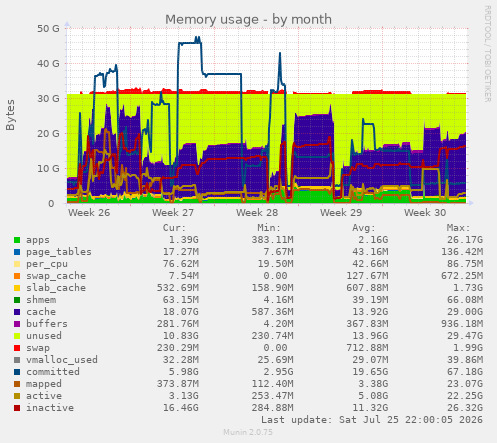Image resolution: width=497 pixels, height=443 pixels.
Task: Click the dark red inactive legend swatch
Action: [x=17, y=408]
